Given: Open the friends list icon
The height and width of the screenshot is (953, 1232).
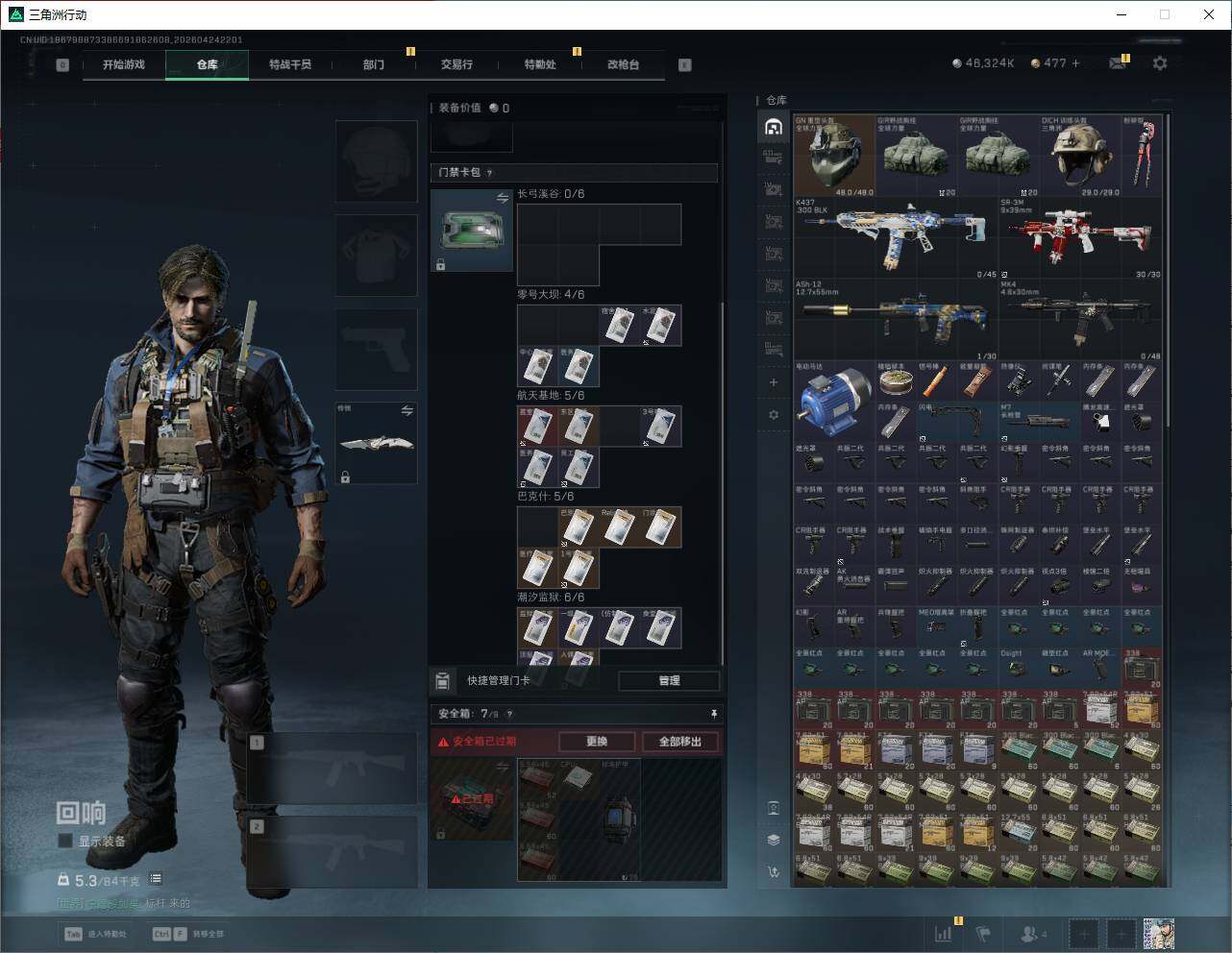Looking at the screenshot, I should 1030,933.
